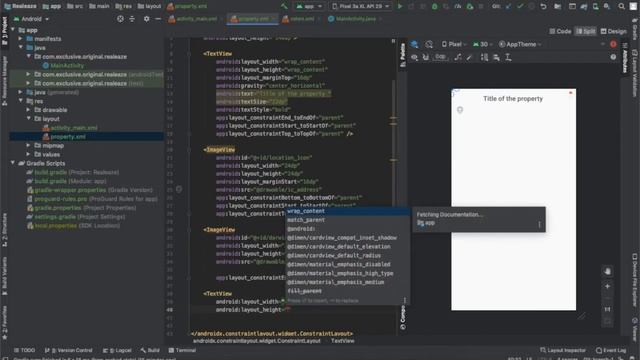The width and height of the screenshot is (640, 360).
Task: Expand the manifests folder arrow
Action: click(x=20, y=39)
